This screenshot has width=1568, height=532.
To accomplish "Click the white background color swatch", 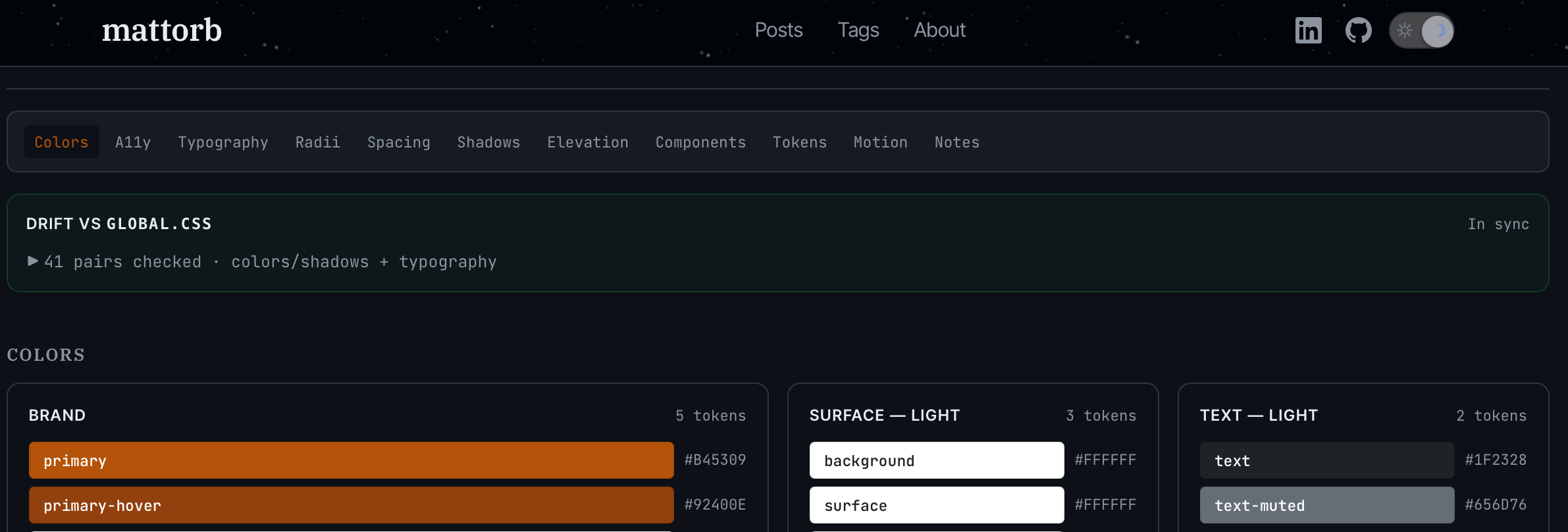I will coord(937,460).
